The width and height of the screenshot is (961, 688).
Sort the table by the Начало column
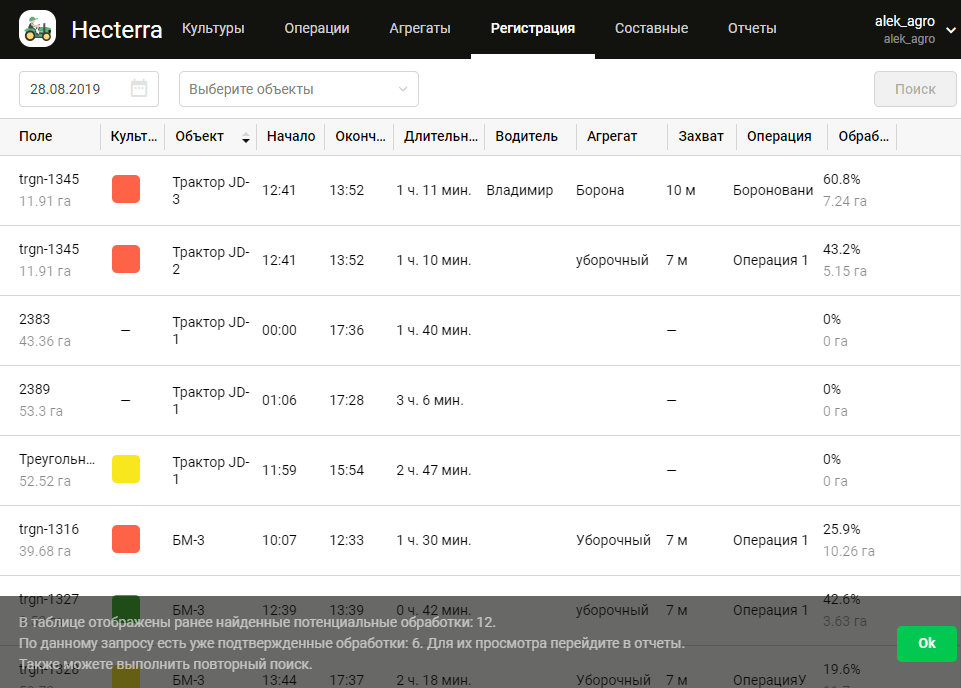290,137
